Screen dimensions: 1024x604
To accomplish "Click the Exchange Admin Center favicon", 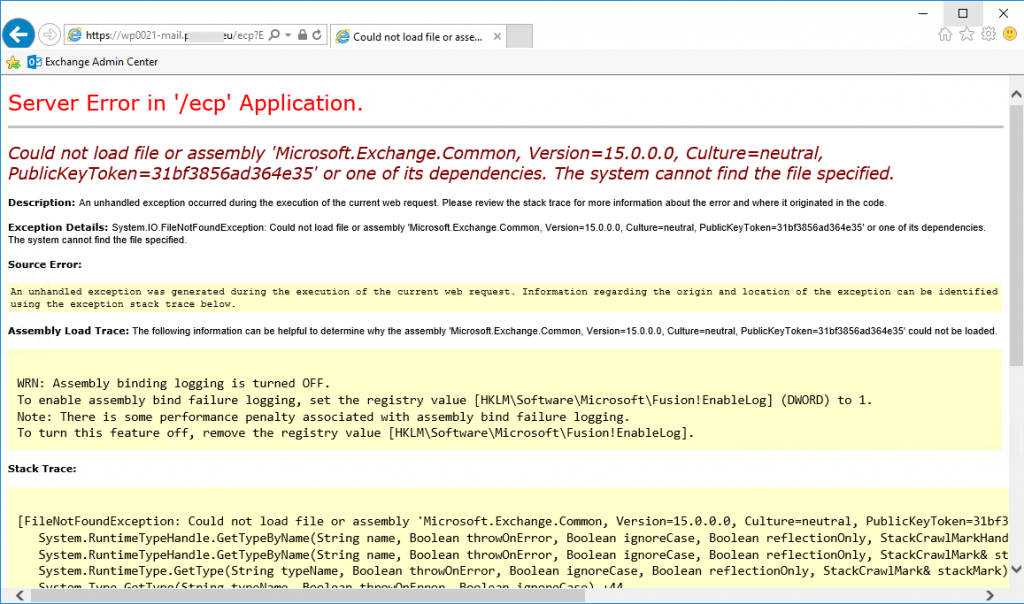I will pos(34,61).
